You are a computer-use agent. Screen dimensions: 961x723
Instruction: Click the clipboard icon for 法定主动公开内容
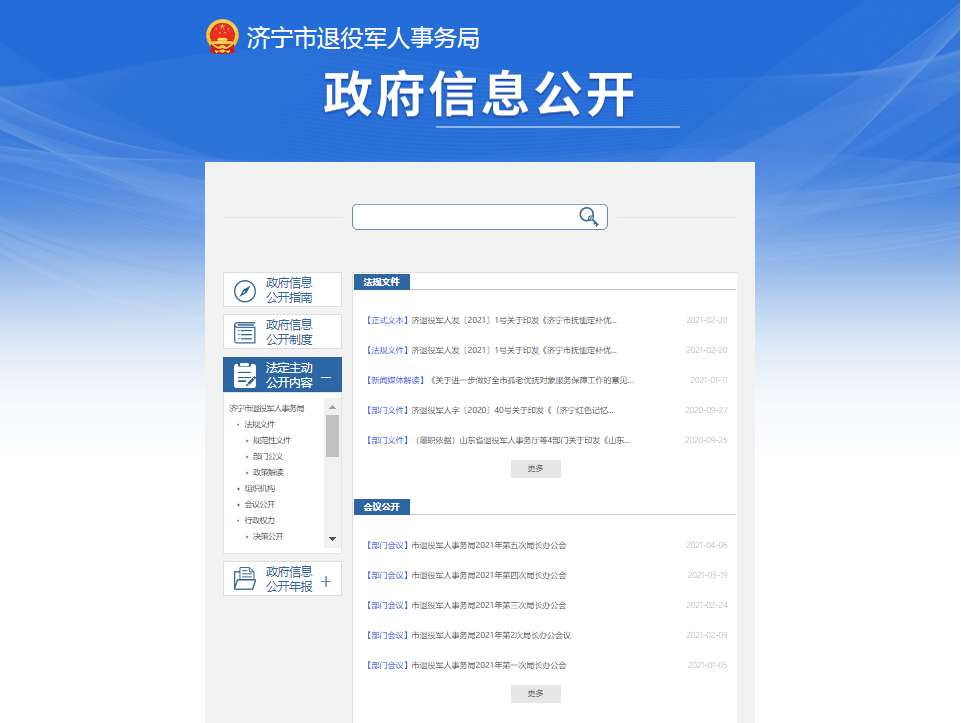(x=245, y=375)
